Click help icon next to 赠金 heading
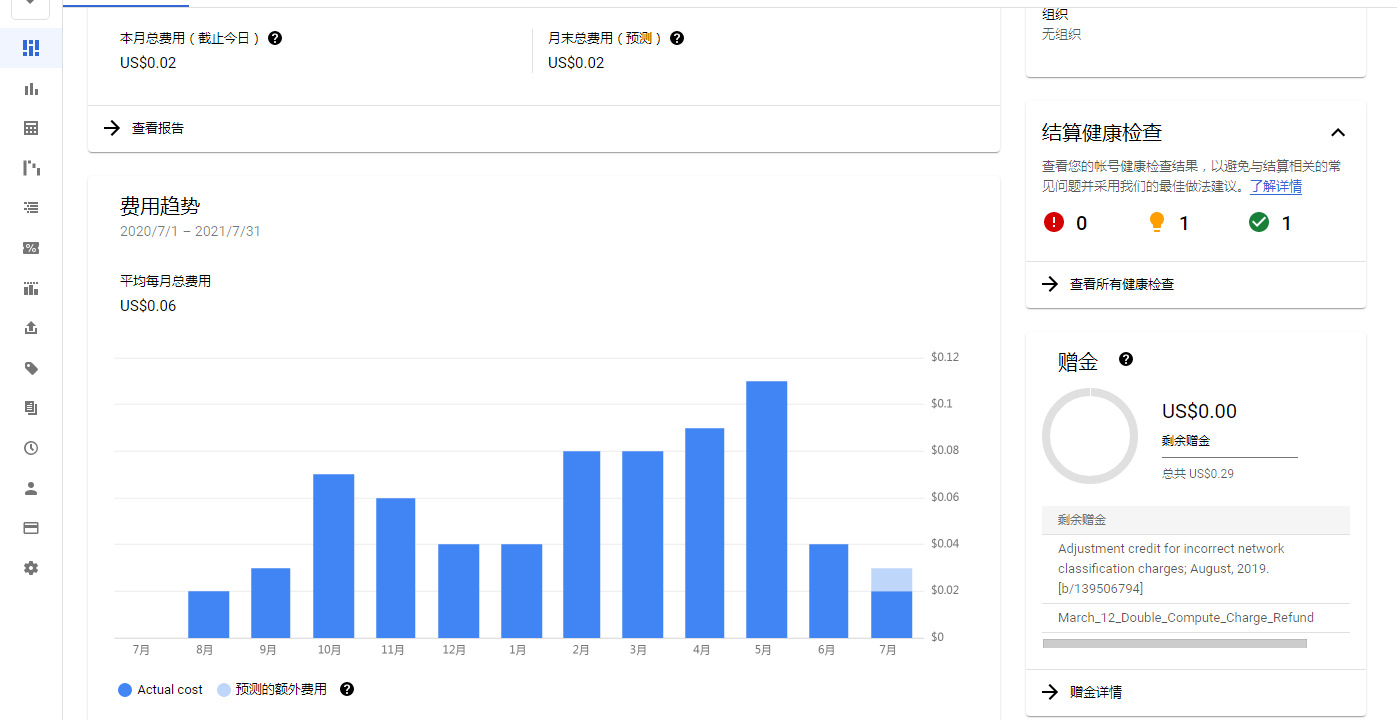This screenshot has height=720, width=1397. [x=1126, y=359]
